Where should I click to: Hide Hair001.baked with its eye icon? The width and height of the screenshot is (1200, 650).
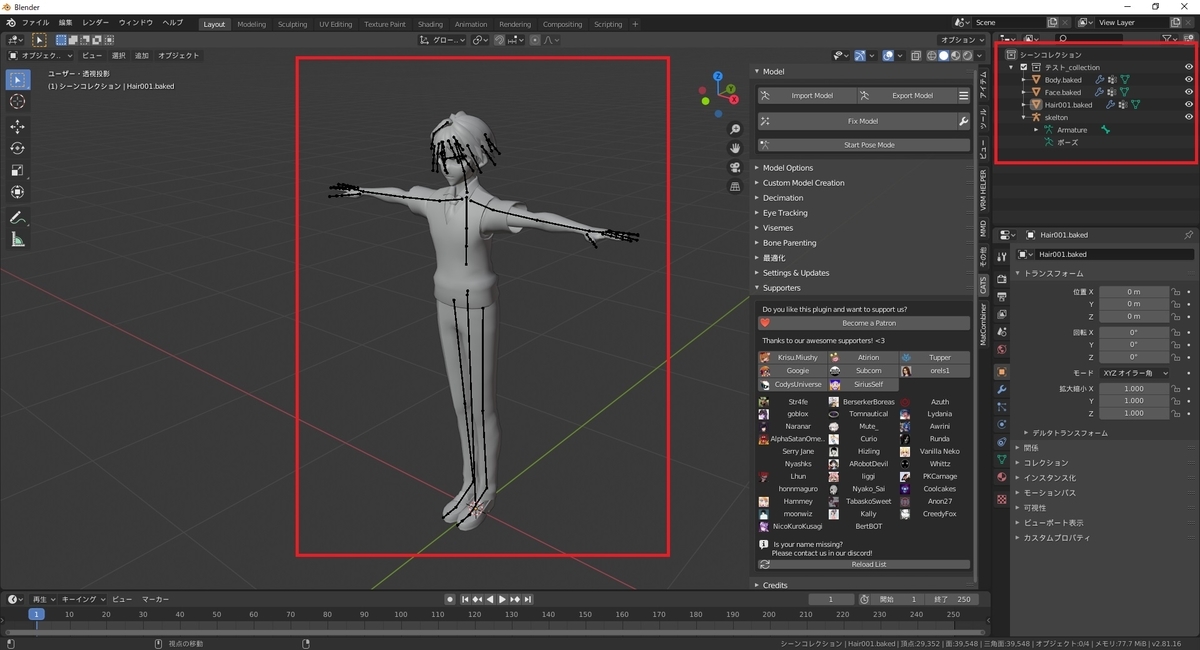pos(1189,104)
